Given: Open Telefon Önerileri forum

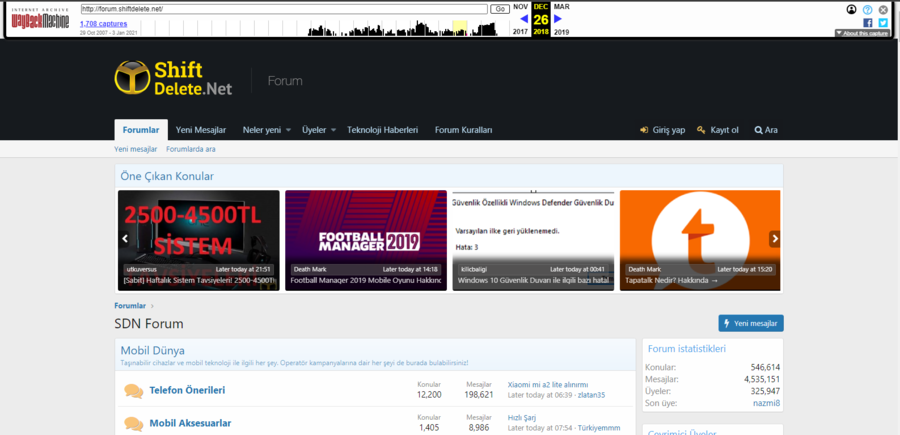Looking at the screenshot, I should tap(187, 390).
